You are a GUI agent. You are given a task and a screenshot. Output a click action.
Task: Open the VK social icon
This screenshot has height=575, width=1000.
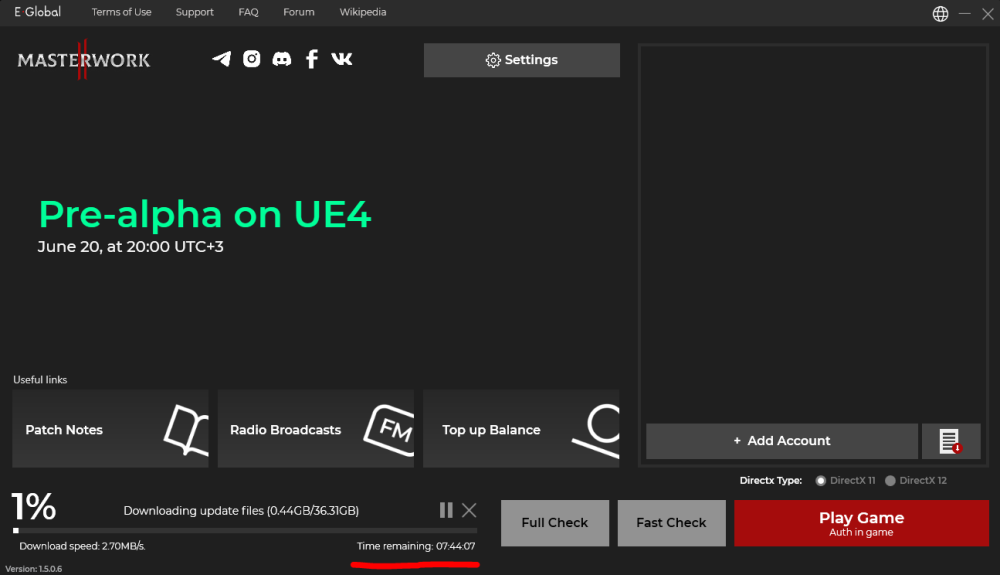click(342, 59)
